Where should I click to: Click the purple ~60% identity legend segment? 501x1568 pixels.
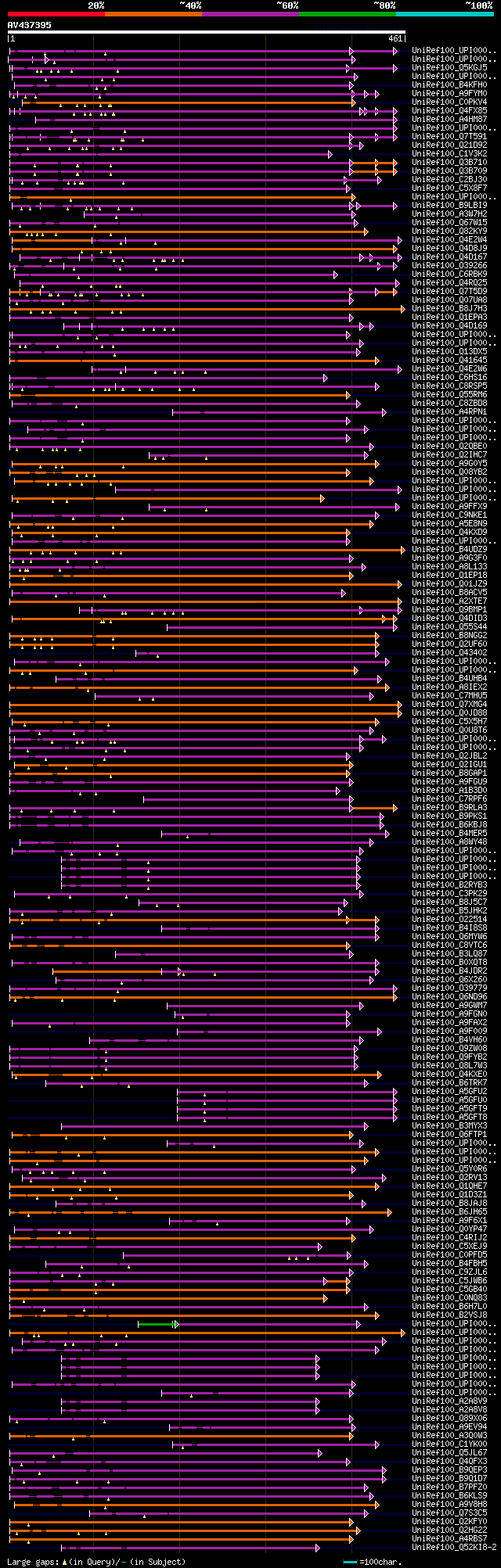[250, 13]
